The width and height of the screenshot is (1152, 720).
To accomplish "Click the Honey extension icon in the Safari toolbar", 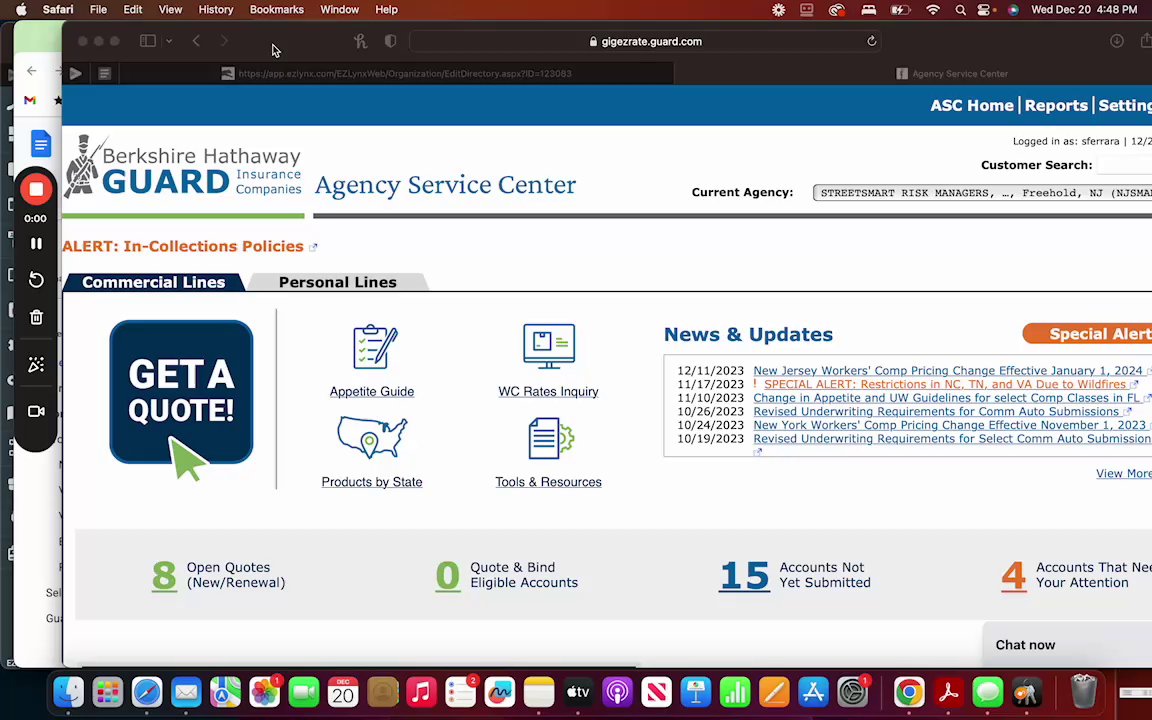I will click(x=360, y=41).
